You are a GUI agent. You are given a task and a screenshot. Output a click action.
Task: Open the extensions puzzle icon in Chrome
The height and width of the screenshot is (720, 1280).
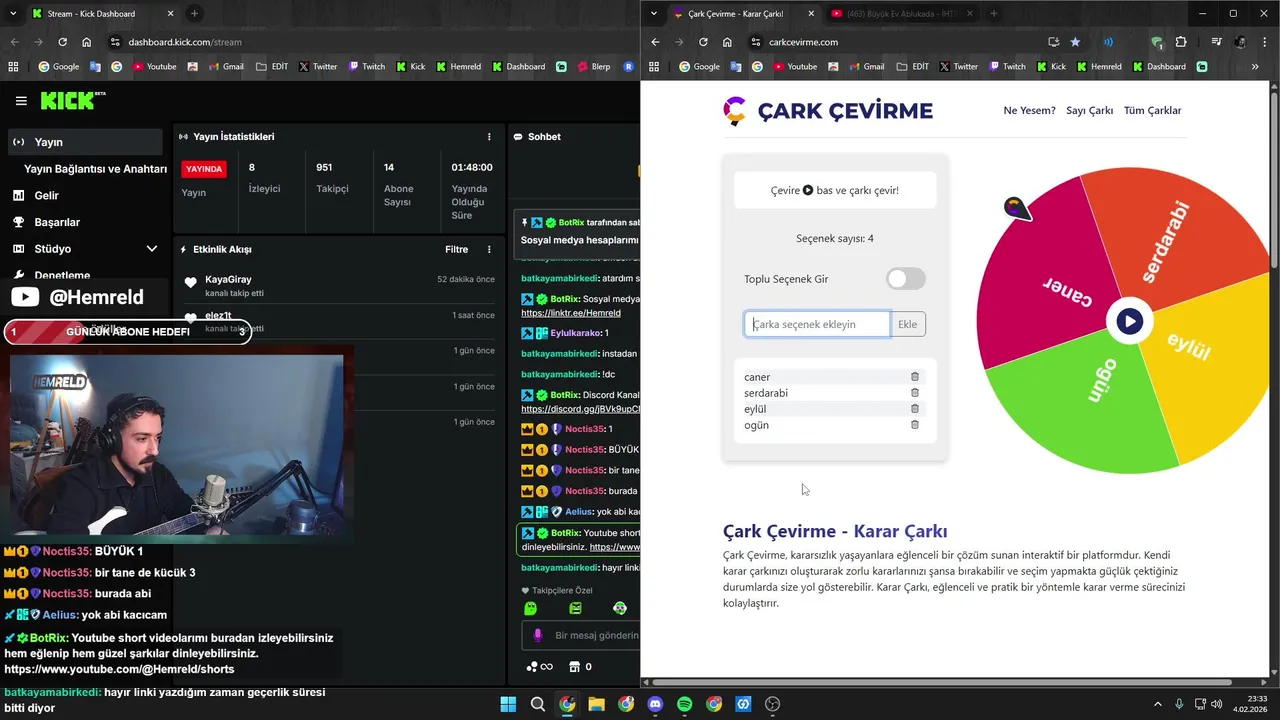[x=1181, y=42]
